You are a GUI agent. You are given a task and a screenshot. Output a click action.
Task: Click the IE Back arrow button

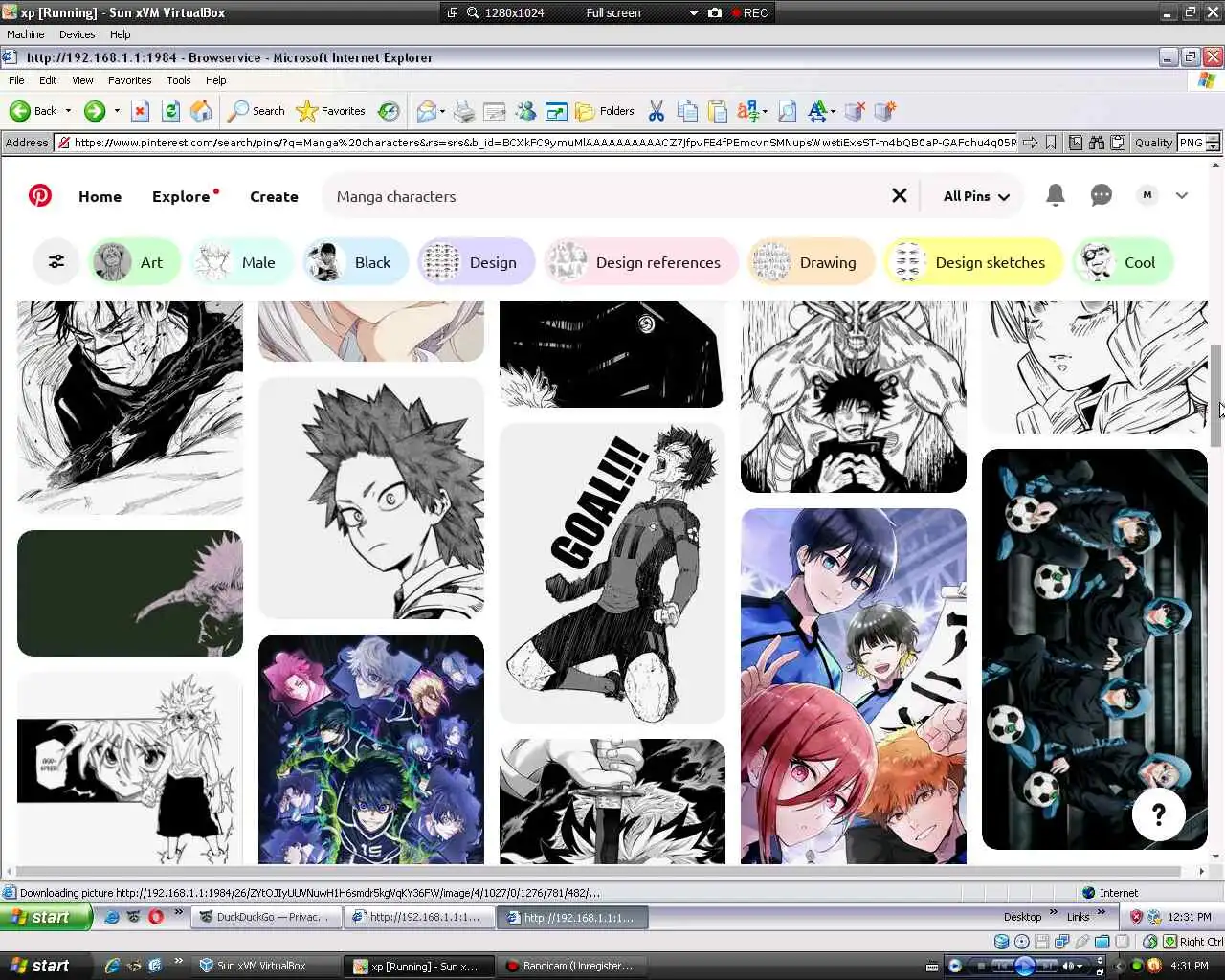[33, 111]
